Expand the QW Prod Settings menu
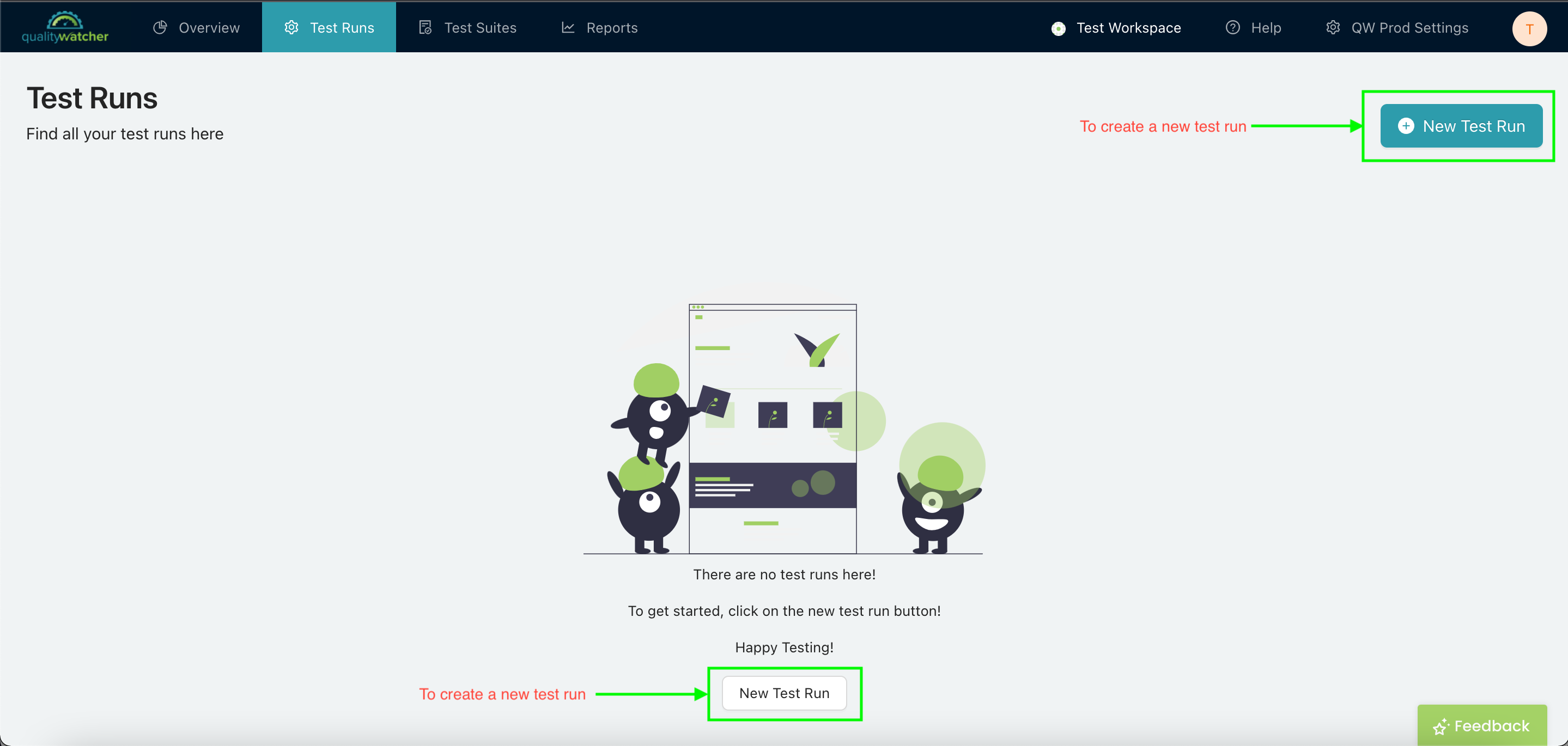Viewport: 1568px width, 746px height. [x=1396, y=27]
